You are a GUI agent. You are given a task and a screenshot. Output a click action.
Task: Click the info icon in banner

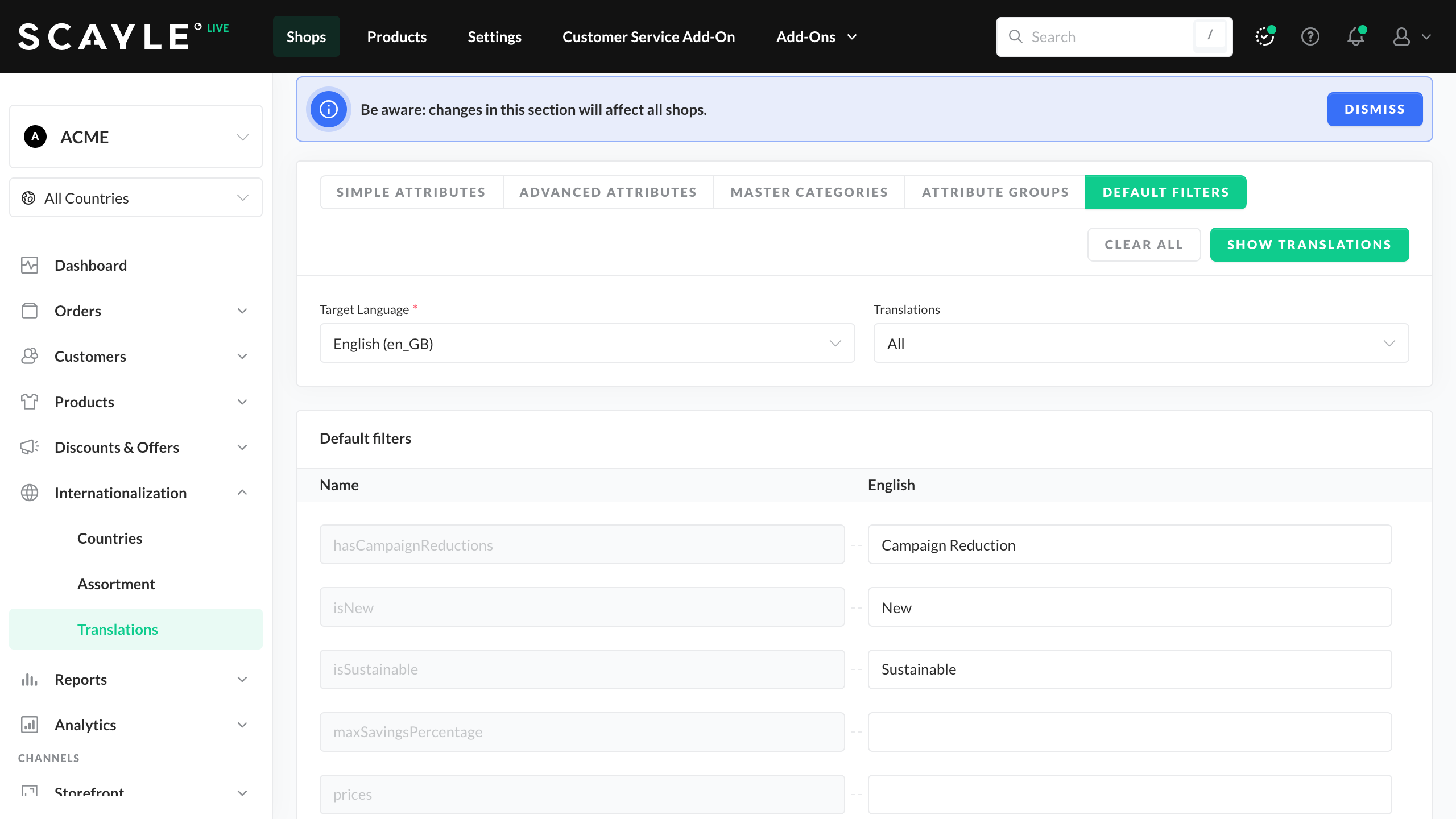point(329,109)
